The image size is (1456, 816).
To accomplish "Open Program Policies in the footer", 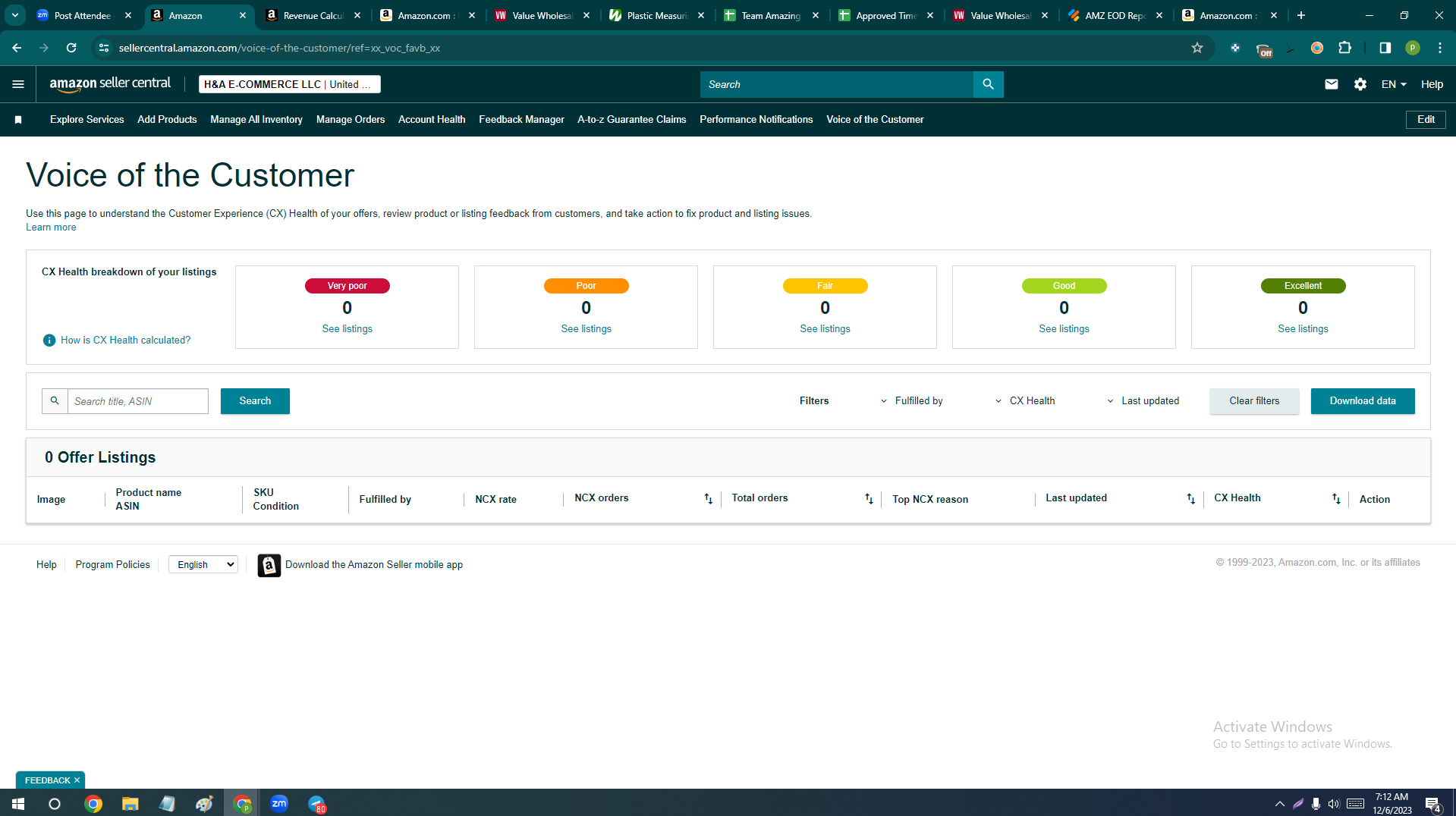I will [112, 565].
